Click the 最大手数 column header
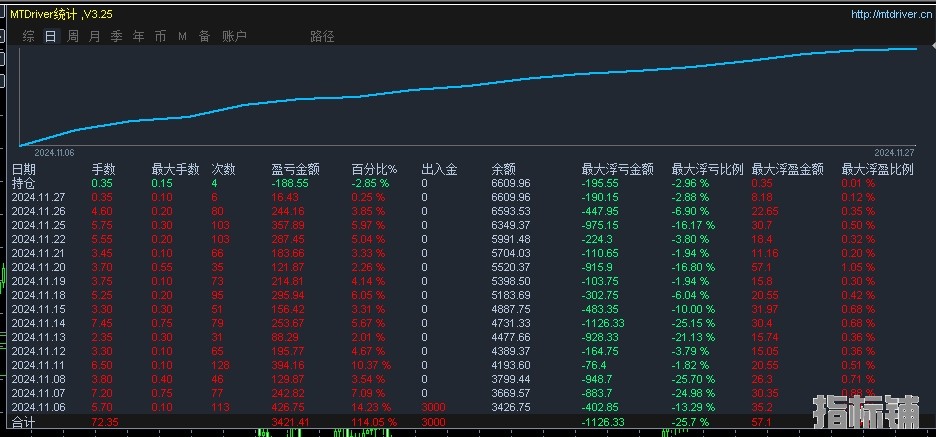Viewport: 936px width, 437px height. (x=176, y=170)
